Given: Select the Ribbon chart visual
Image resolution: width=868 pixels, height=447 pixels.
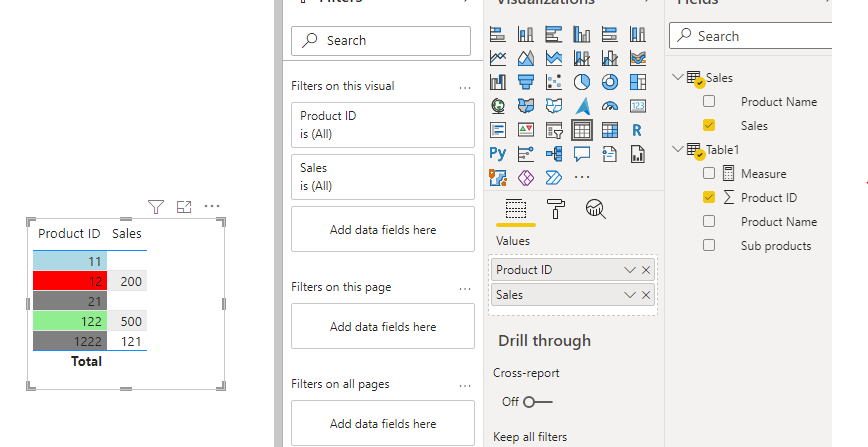Looking at the screenshot, I should tap(638, 58).
